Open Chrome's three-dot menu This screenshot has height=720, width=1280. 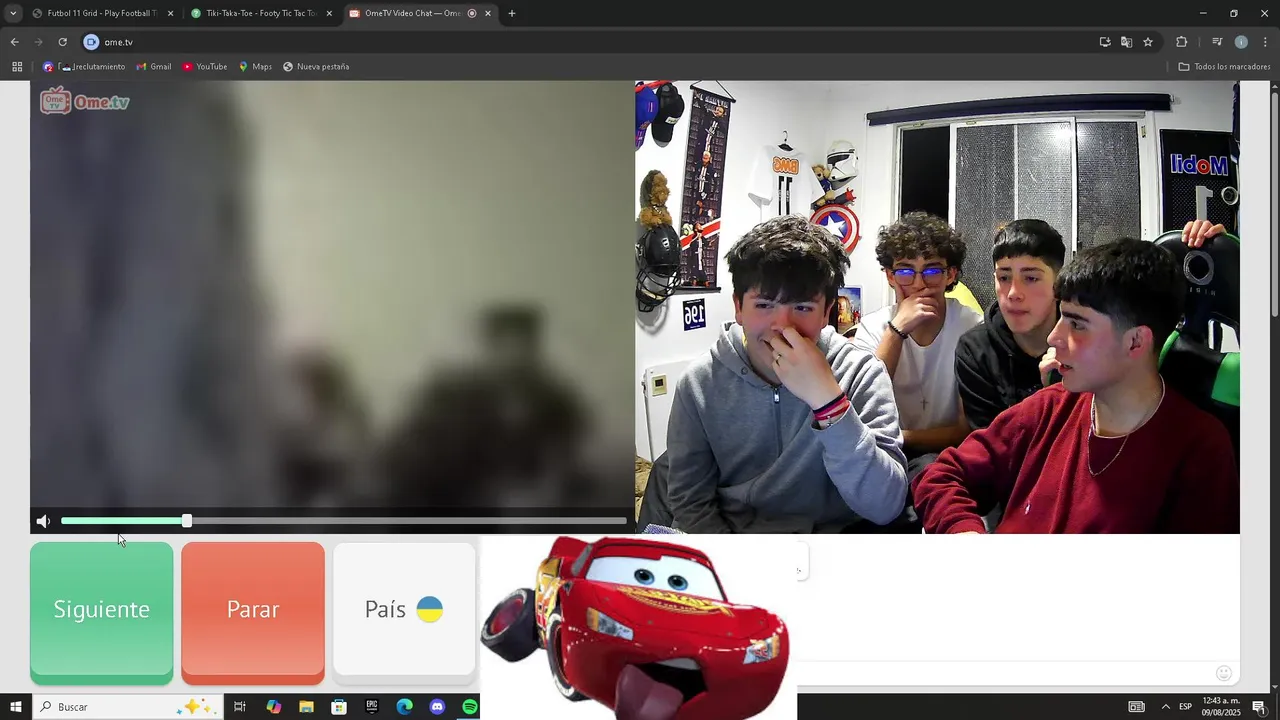(x=1265, y=42)
